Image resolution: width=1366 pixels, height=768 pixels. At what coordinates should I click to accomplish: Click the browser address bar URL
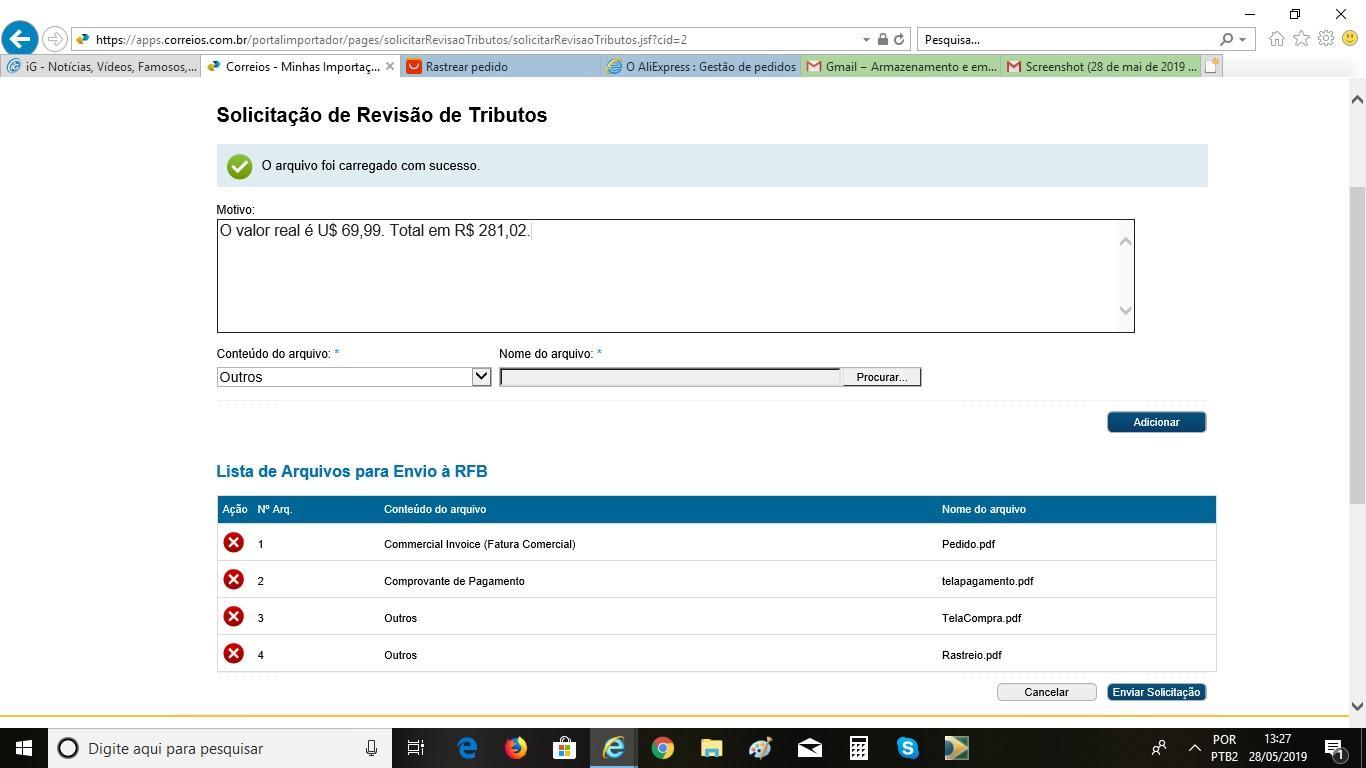[391, 40]
